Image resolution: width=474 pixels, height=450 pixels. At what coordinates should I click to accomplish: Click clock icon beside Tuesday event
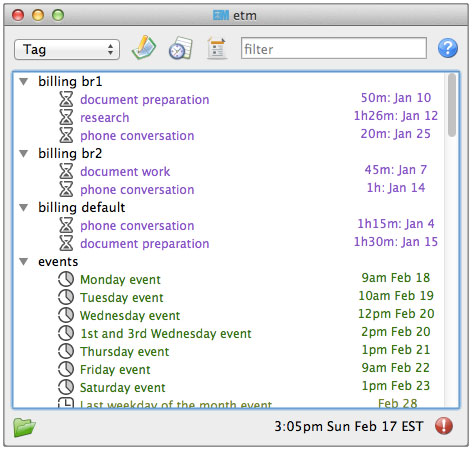[66, 297]
